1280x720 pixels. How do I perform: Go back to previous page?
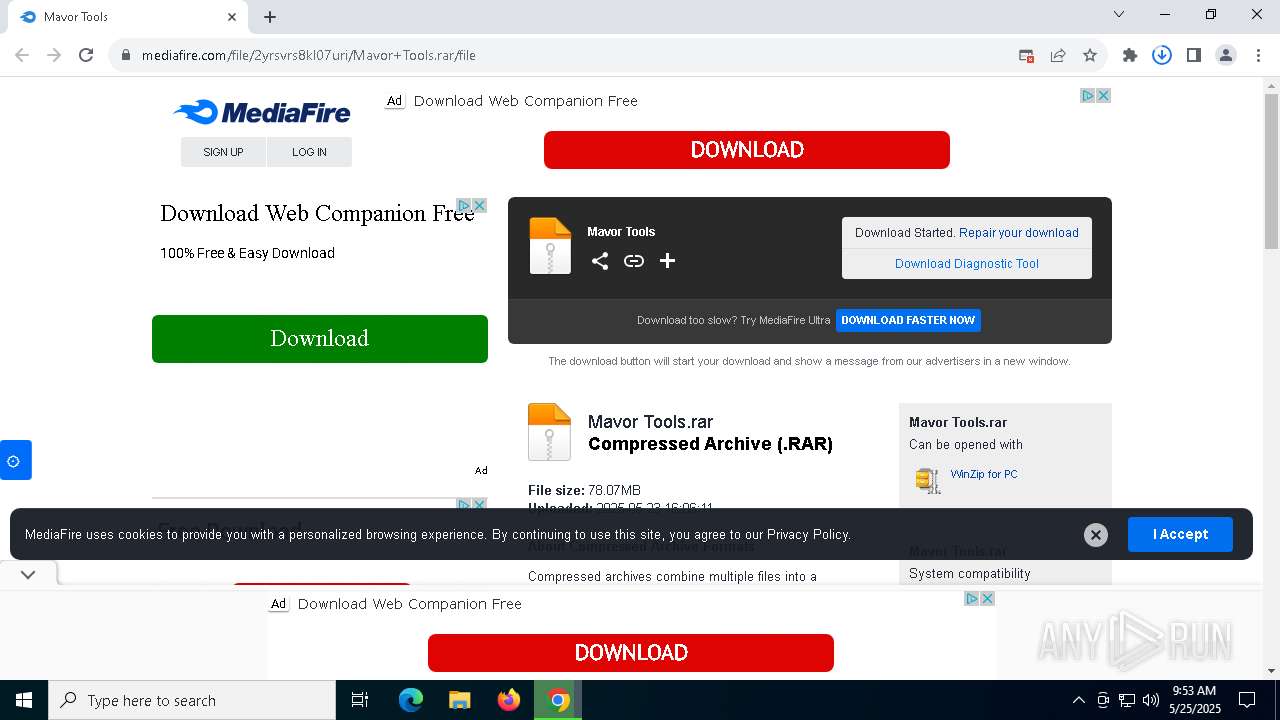click(x=22, y=55)
